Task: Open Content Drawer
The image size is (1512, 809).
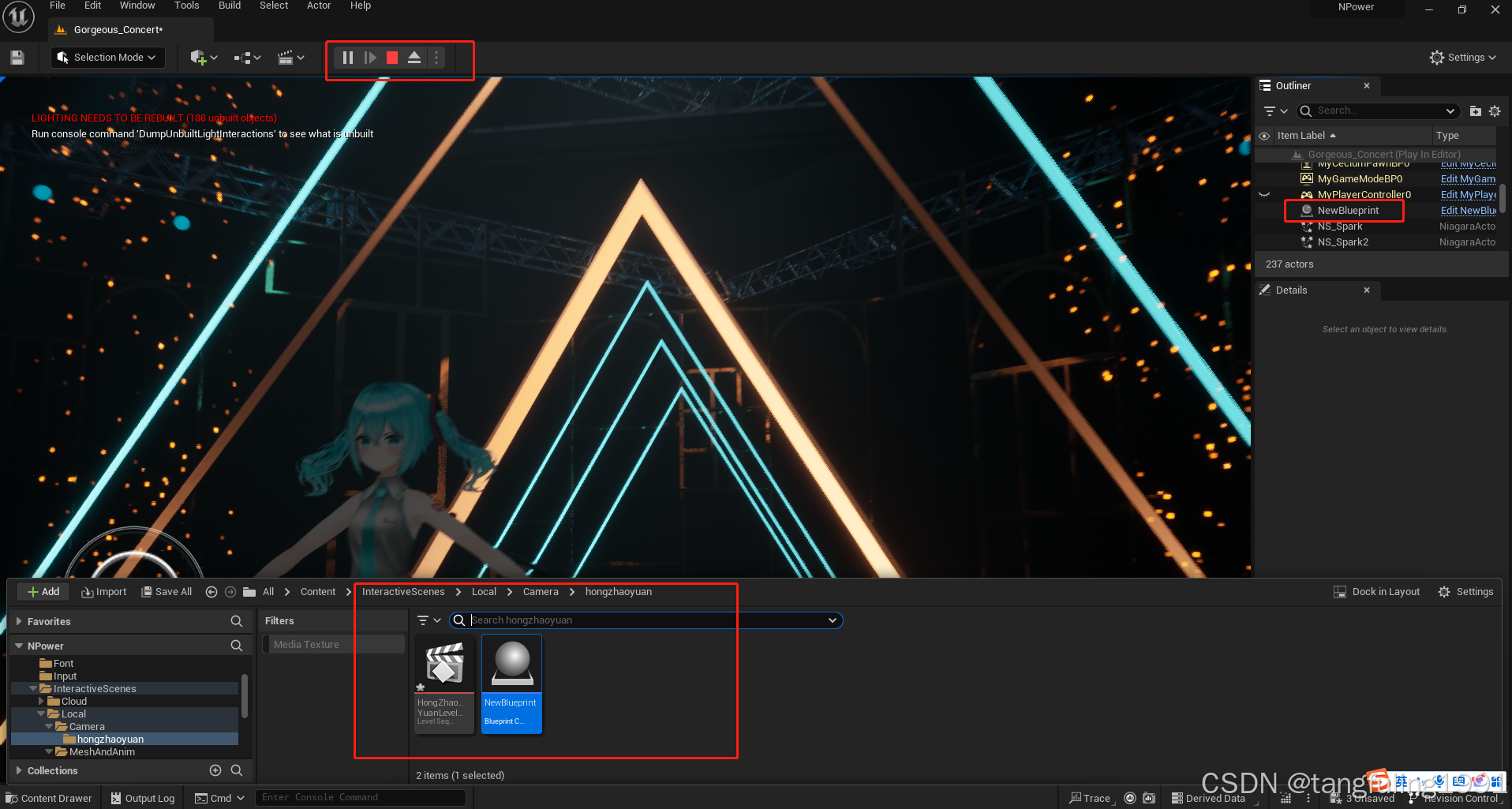Action: pyautogui.click(x=49, y=798)
